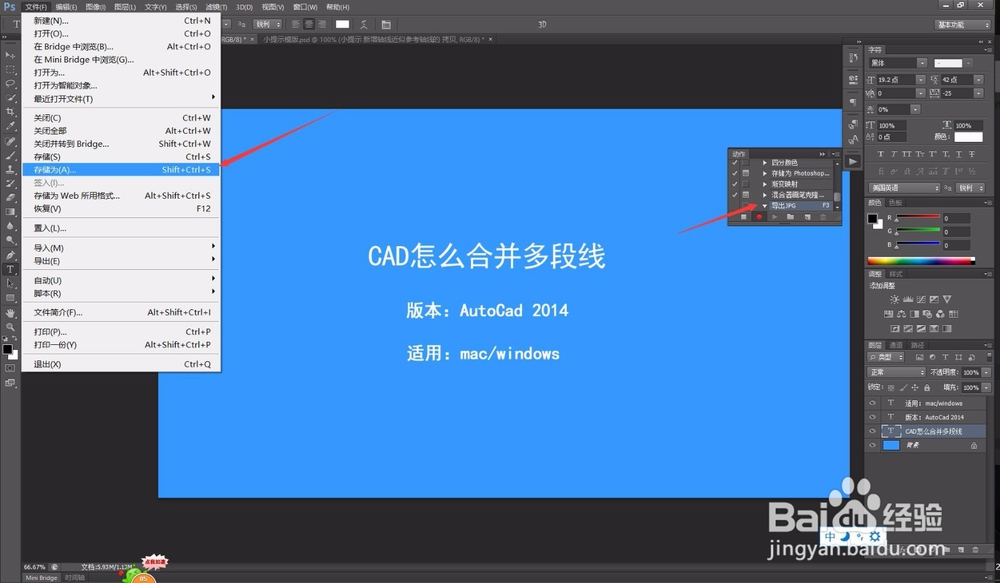Toggle check for 渐变映射 action
The height and width of the screenshot is (583, 1000).
(x=735, y=184)
